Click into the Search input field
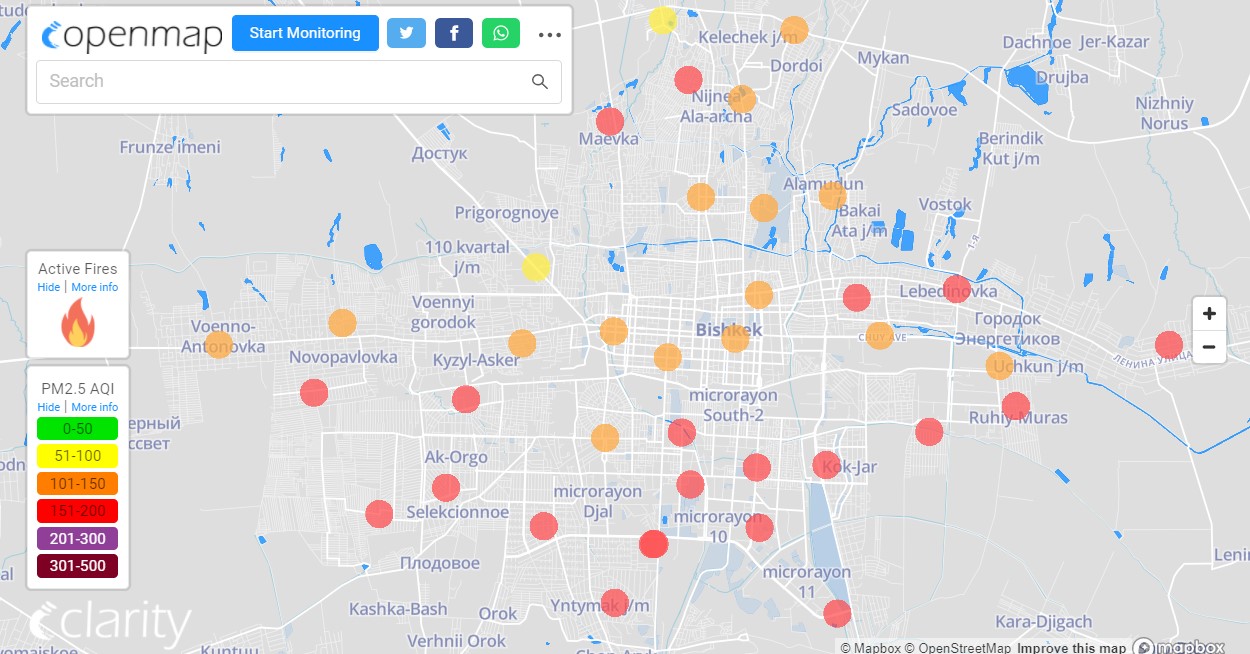Image resolution: width=1250 pixels, height=654 pixels. click(280, 82)
